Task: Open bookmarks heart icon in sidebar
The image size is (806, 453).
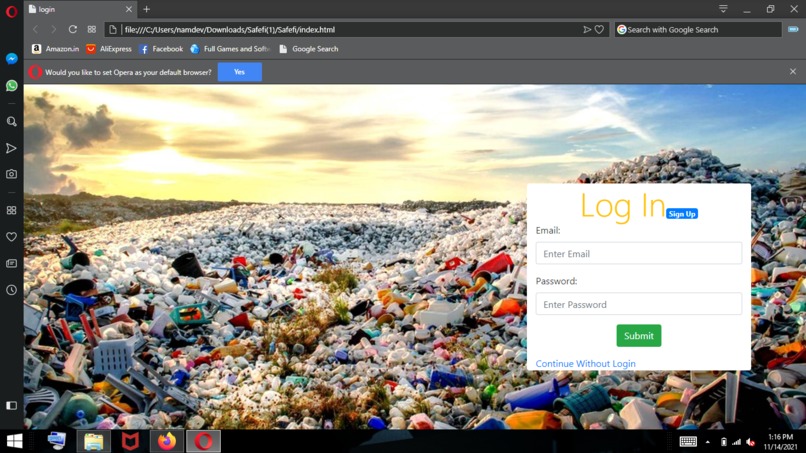Action: click(11, 237)
